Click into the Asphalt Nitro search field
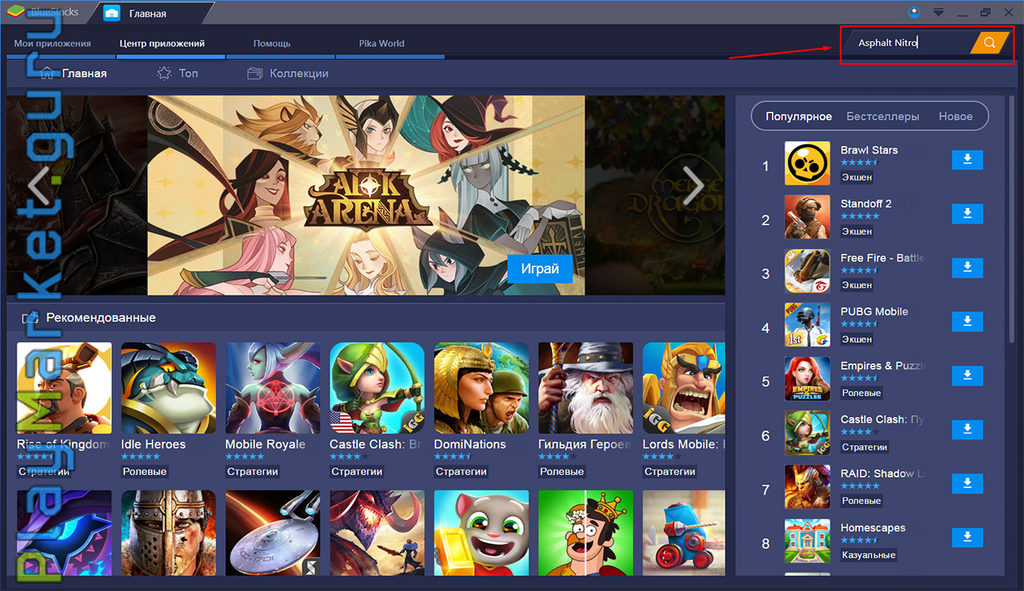 pyautogui.click(x=910, y=42)
